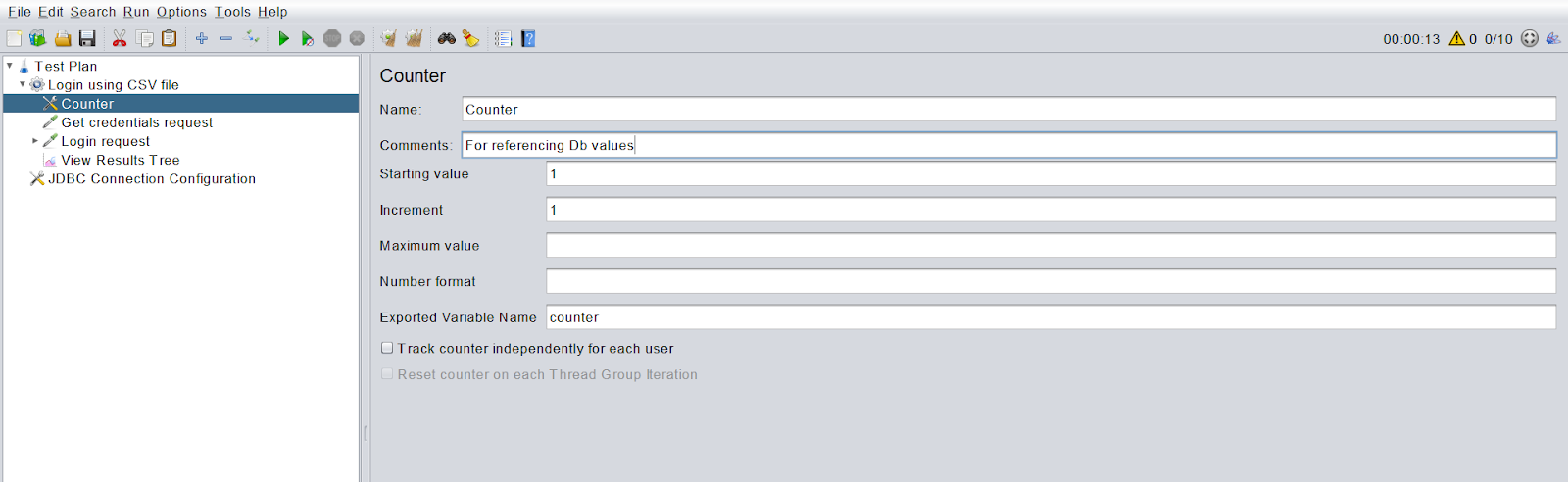
Task: Open the Search binoculars icon
Action: (x=447, y=39)
